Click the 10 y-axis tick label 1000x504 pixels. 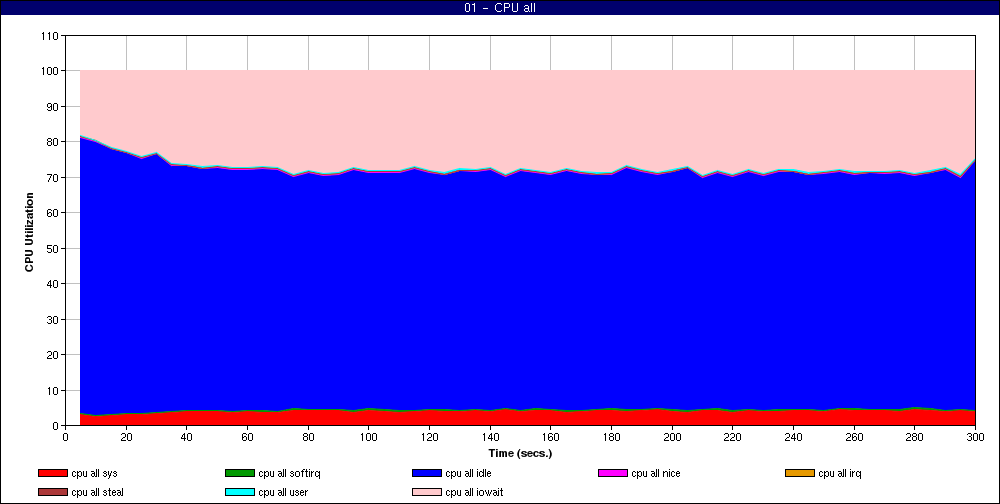pyautogui.click(x=52, y=390)
